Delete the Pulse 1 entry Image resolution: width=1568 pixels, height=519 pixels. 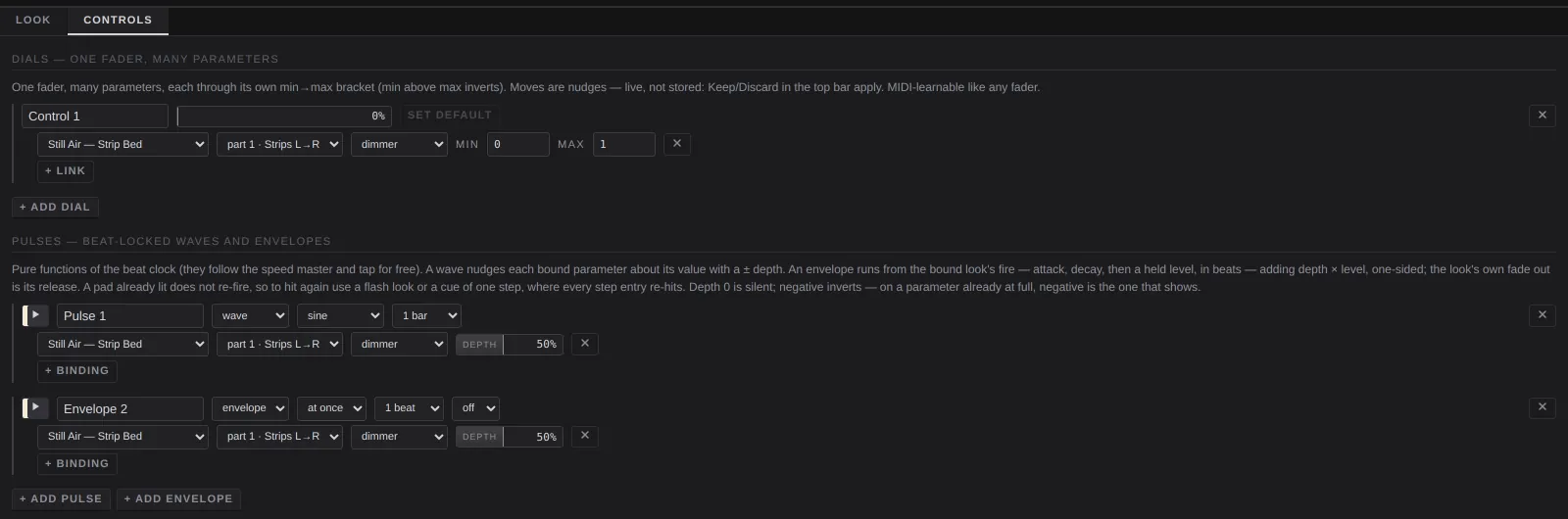[1542, 315]
